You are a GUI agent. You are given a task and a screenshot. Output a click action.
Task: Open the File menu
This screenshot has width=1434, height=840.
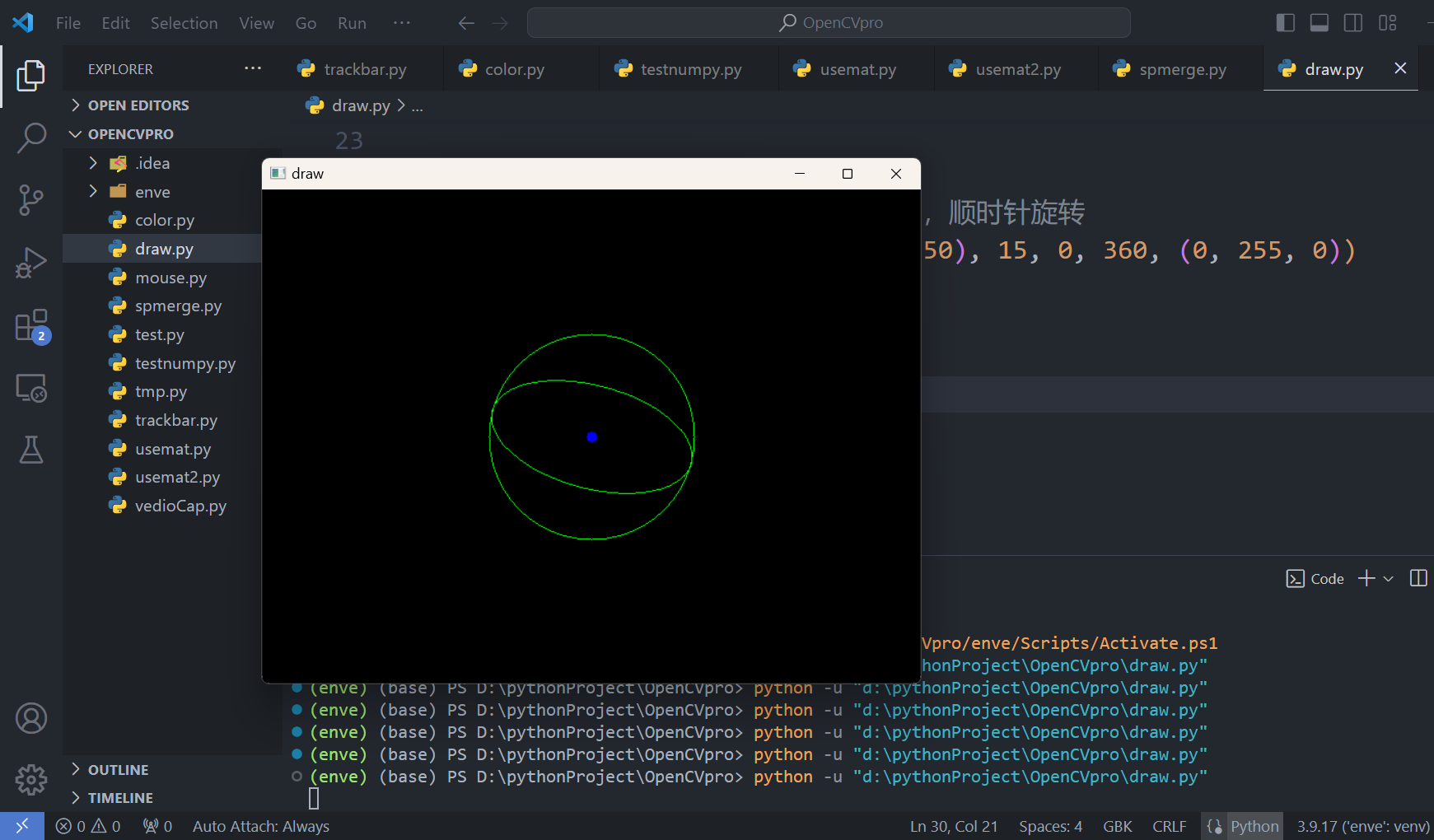(68, 23)
